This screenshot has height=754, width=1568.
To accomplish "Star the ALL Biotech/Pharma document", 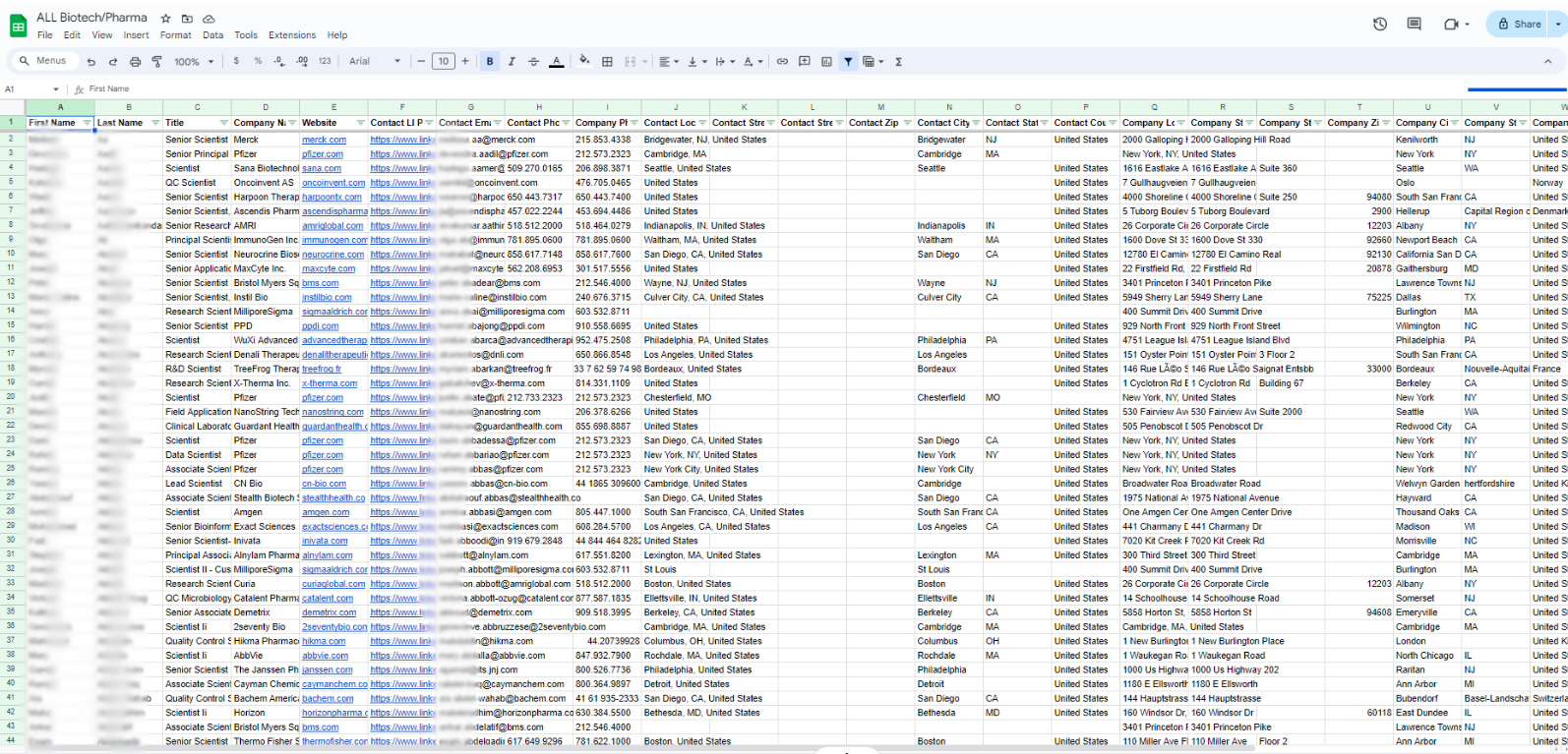I will (165, 18).
